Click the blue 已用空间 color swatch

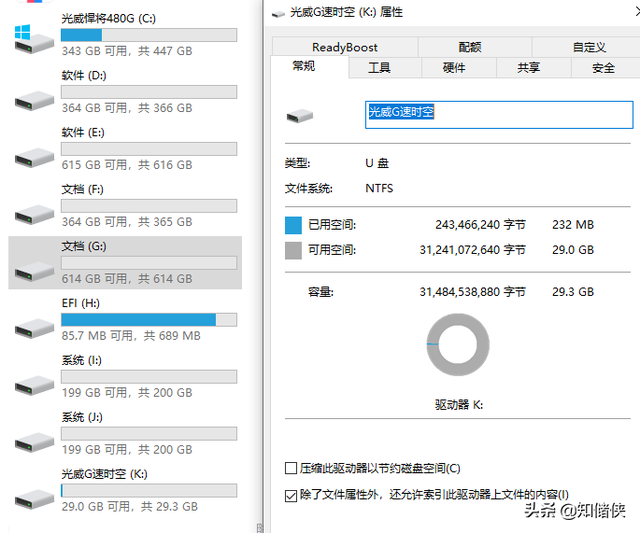pyautogui.click(x=293, y=225)
